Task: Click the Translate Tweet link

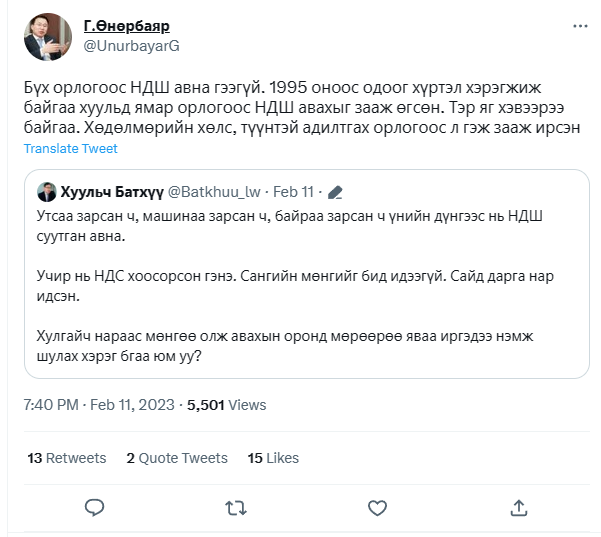Action: 71,148
